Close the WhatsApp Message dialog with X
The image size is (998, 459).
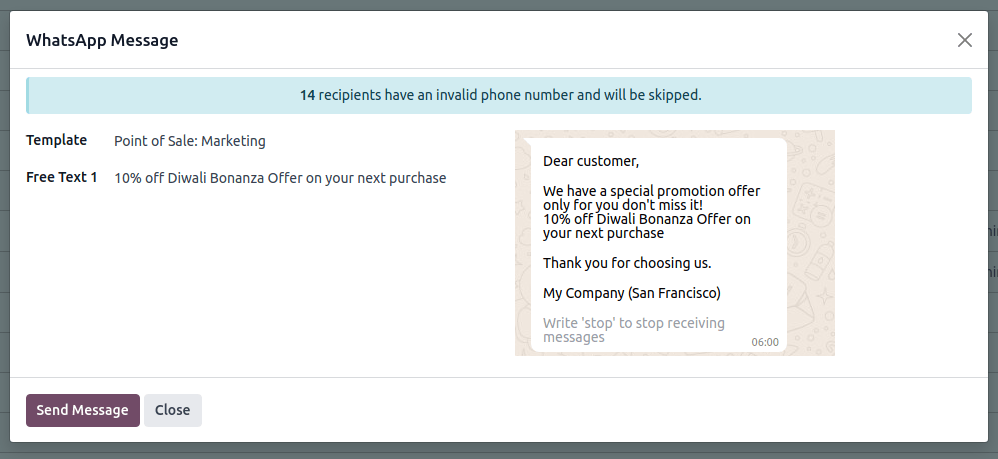pos(964,40)
